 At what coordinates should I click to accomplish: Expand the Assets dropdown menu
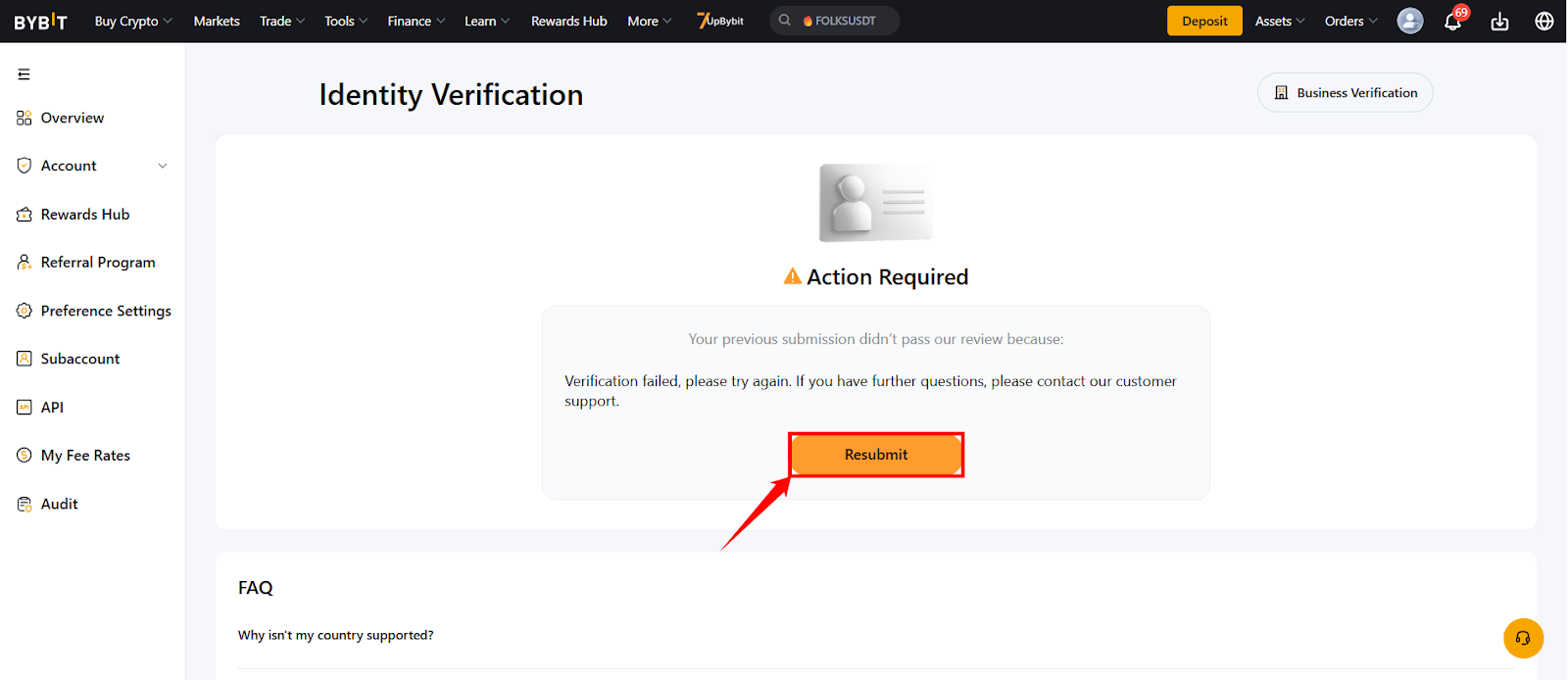(x=1280, y=21)
